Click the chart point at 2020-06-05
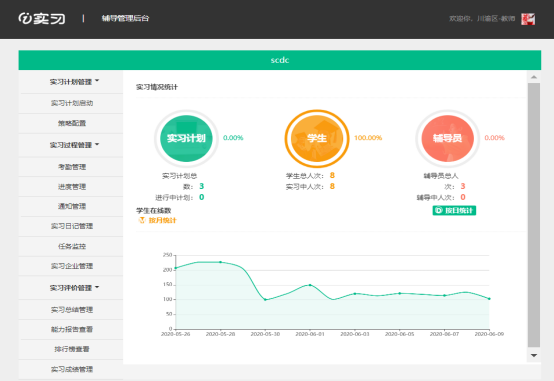 click(400, 293)
